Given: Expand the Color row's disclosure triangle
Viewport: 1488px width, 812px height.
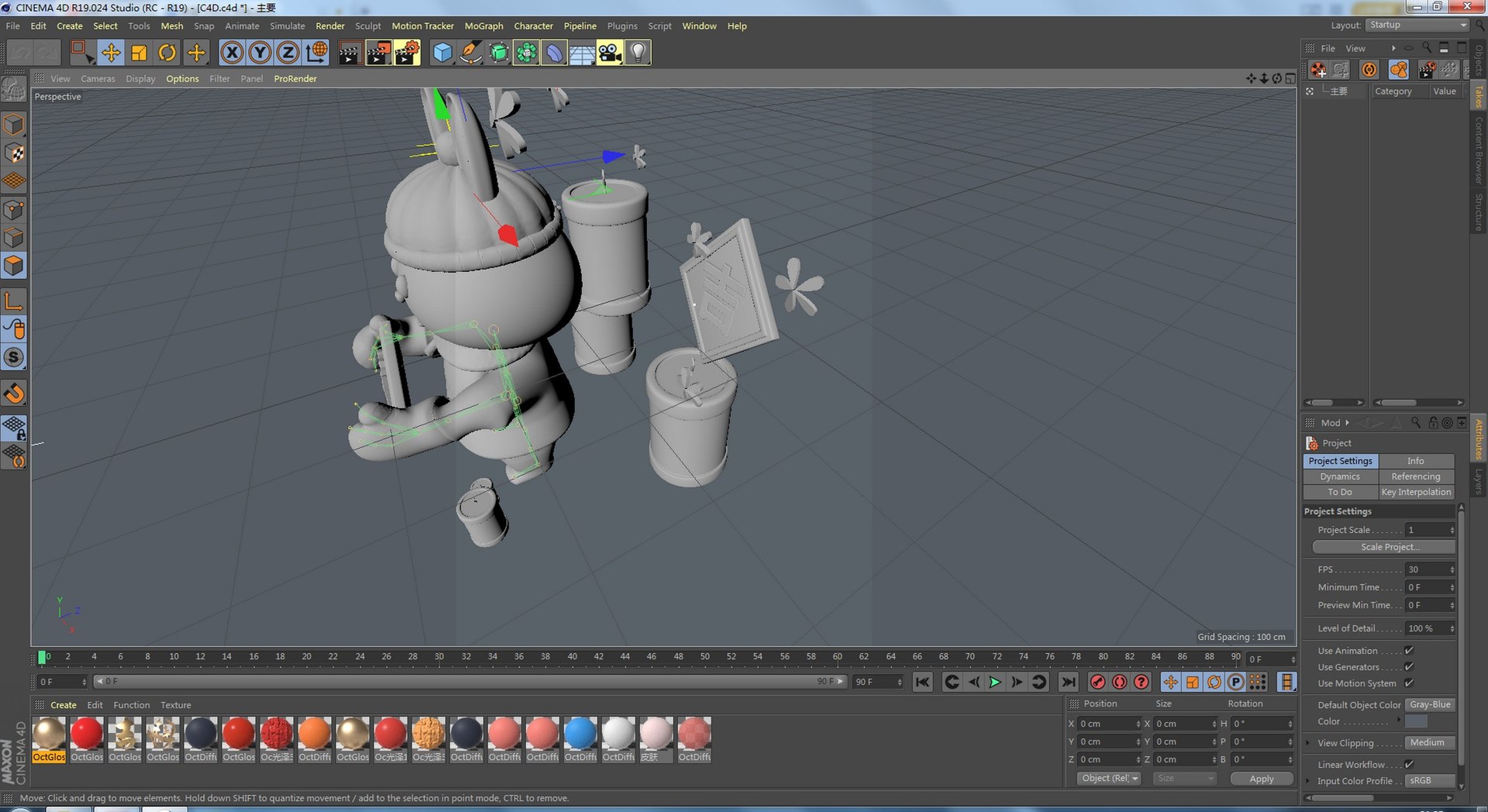Looking at the screenshot, I should point(1399,721).
